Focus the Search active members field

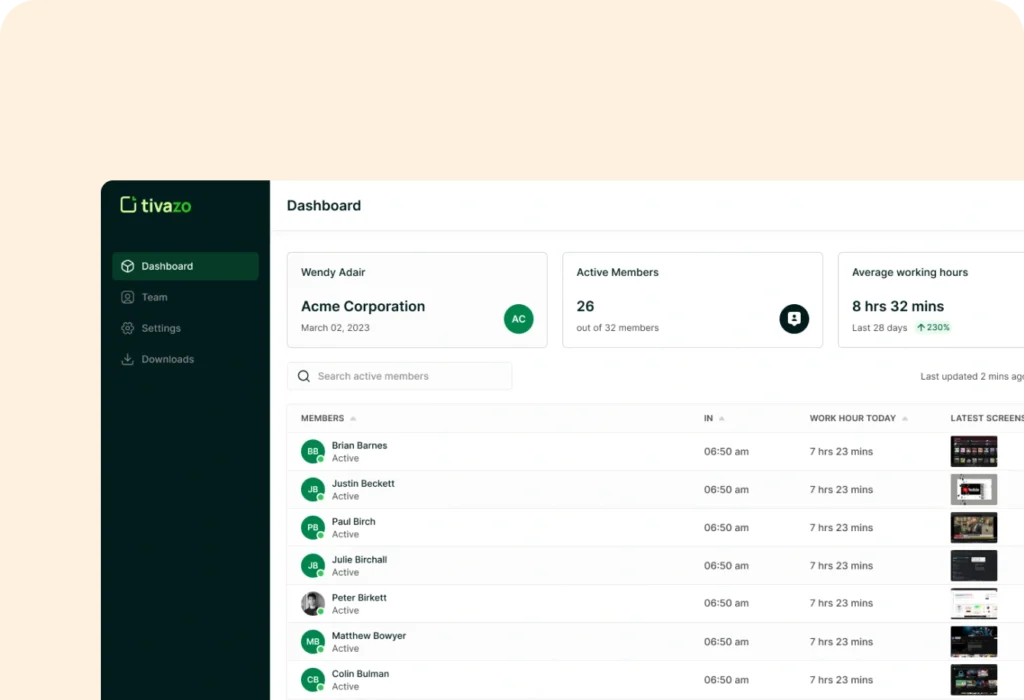410,376
